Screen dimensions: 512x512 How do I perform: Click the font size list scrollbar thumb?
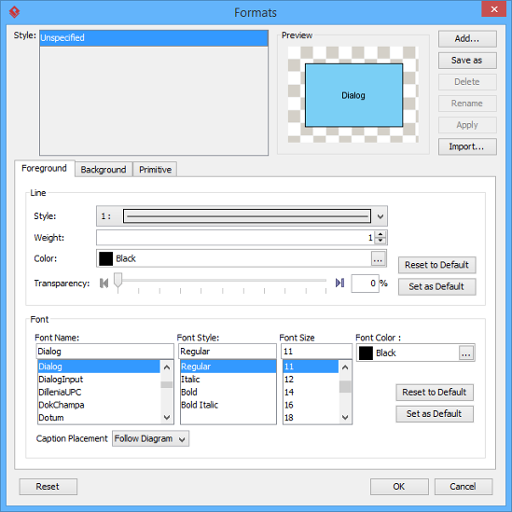point(345,387)
